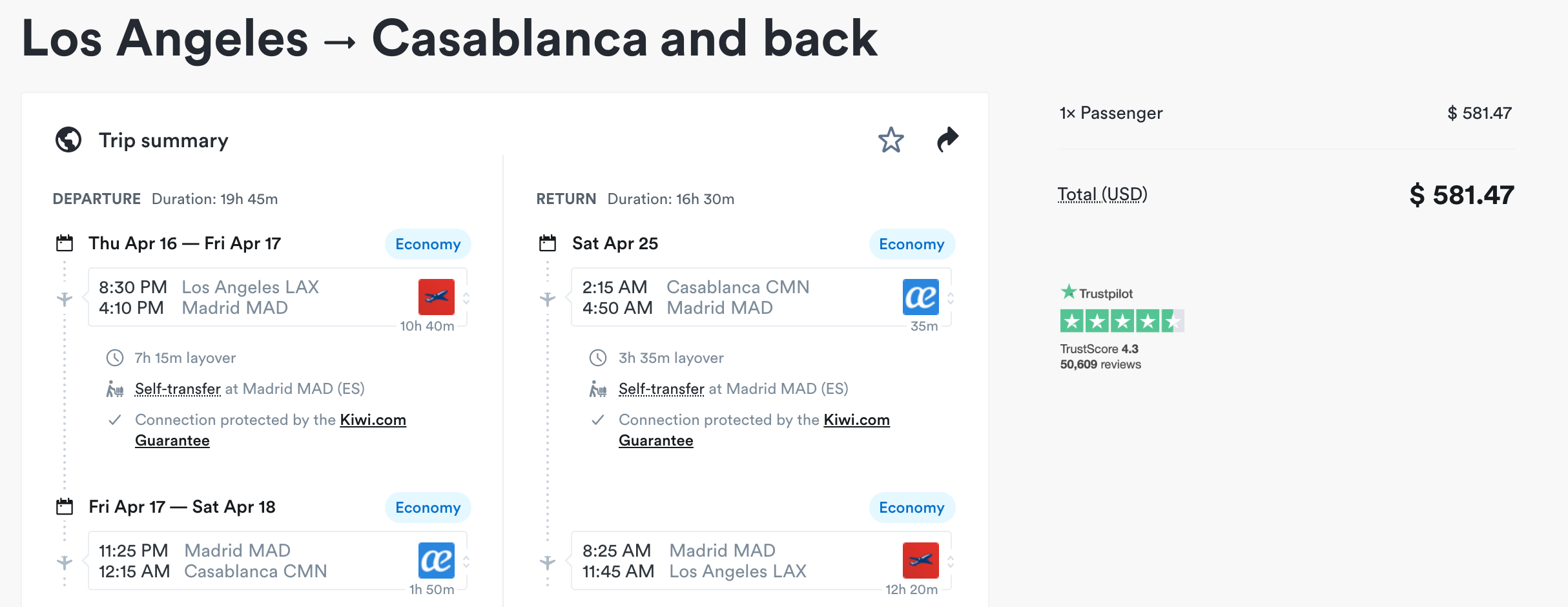Click the red airline logo on LAX–Madrid flight
Screen dimensions: 1568x607
[436, 297]
